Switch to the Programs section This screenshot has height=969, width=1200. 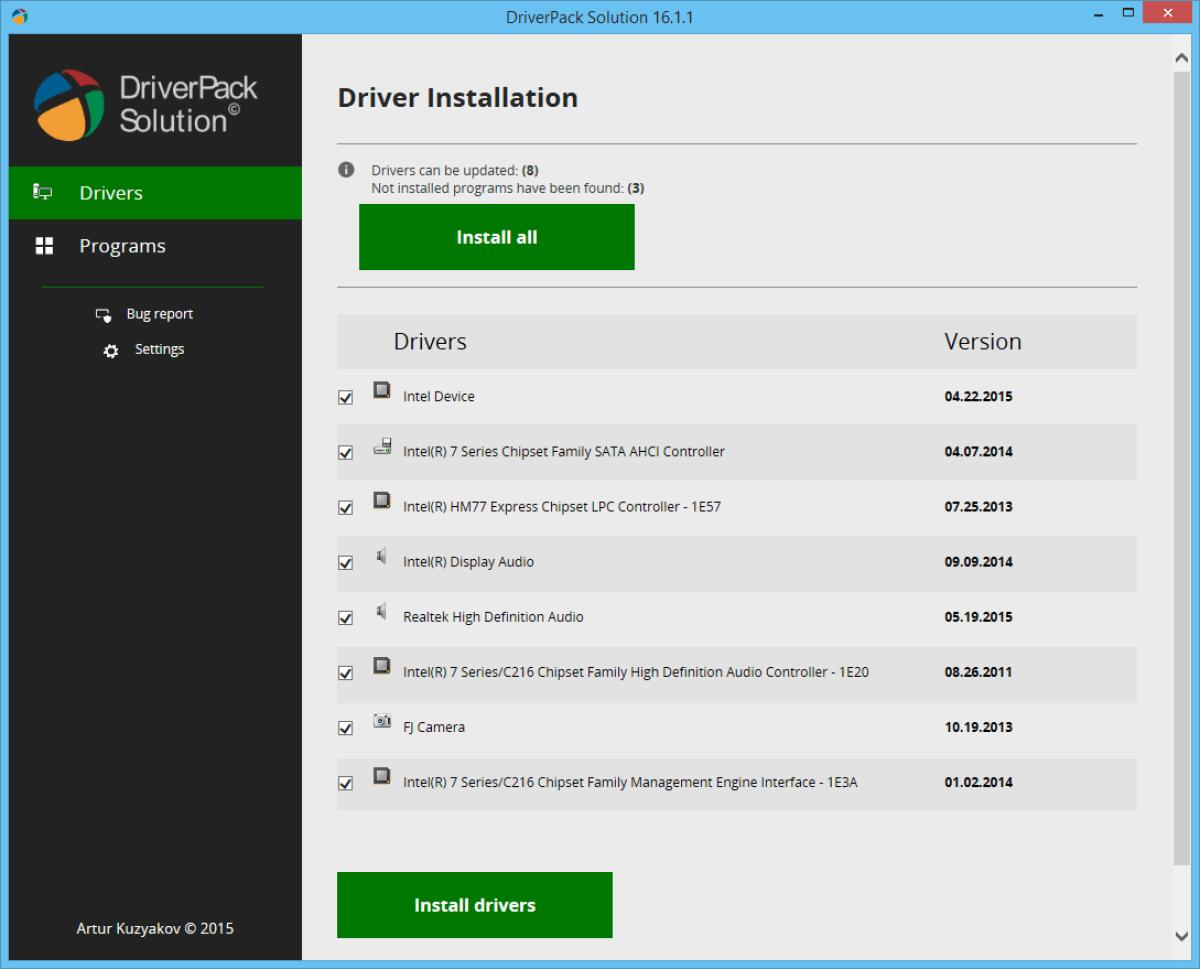point(122,245)
